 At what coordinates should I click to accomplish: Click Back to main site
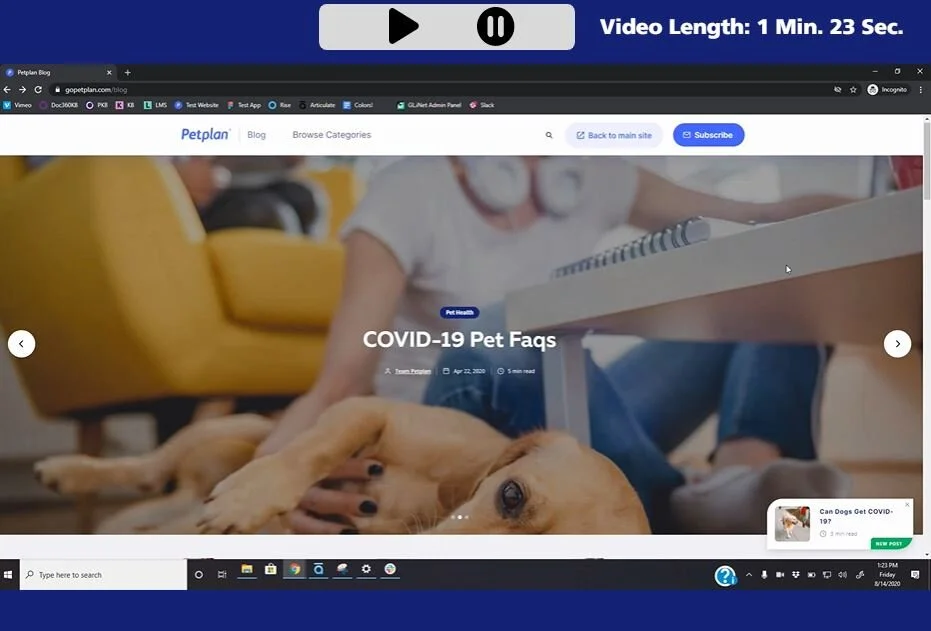pyautogui.click(x=613, y=134)
